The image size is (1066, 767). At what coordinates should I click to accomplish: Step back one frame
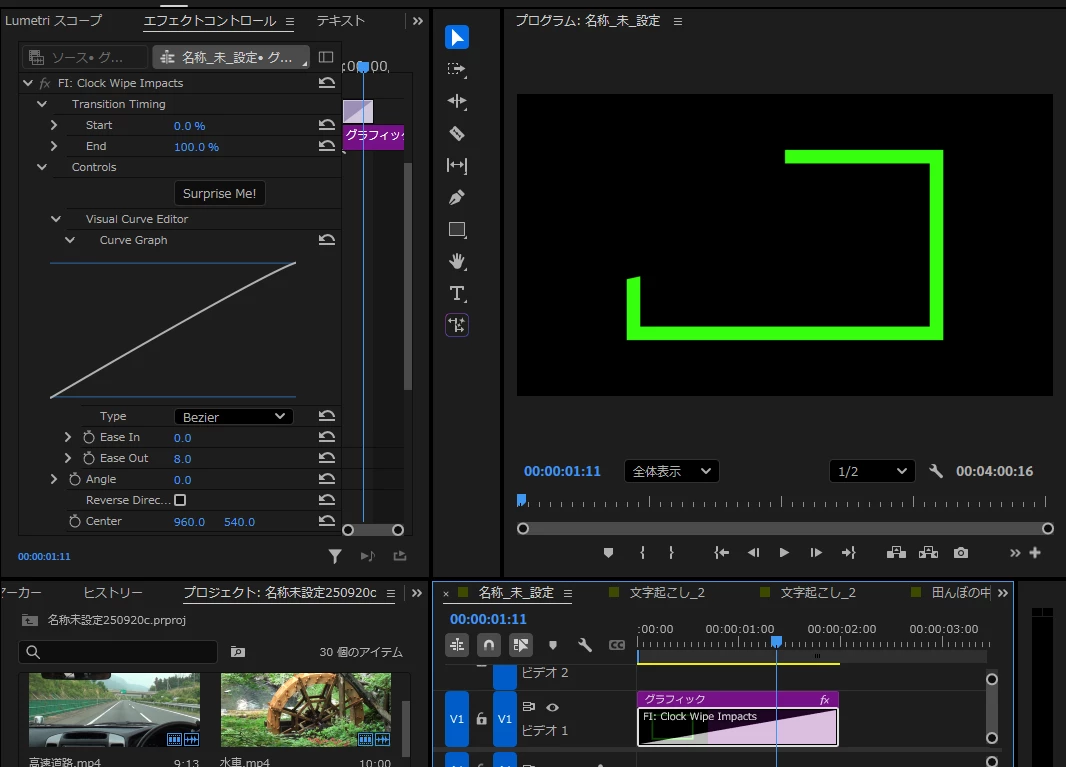coord(753,553)
